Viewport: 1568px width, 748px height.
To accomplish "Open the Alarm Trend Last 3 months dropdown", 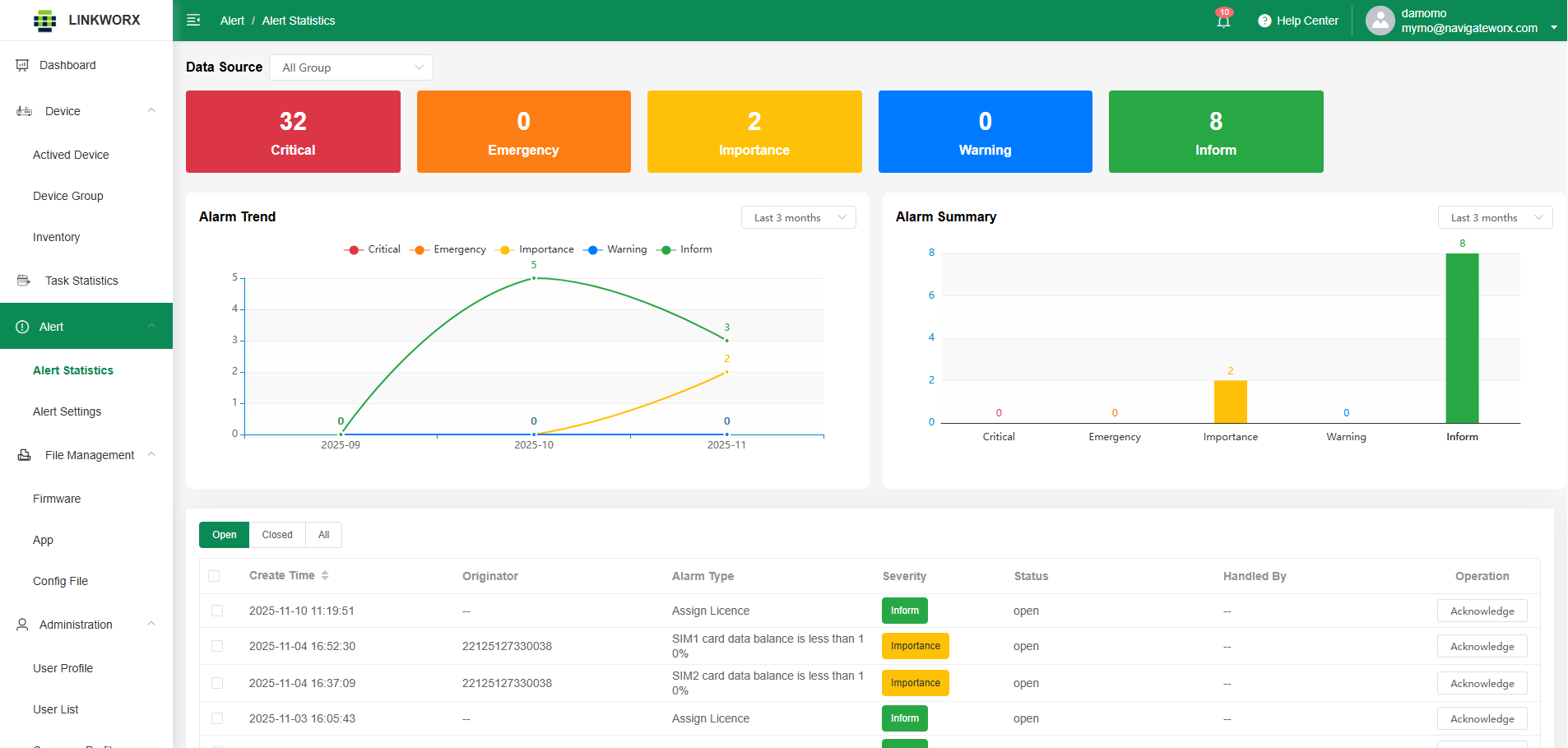I will coord(797,216).
